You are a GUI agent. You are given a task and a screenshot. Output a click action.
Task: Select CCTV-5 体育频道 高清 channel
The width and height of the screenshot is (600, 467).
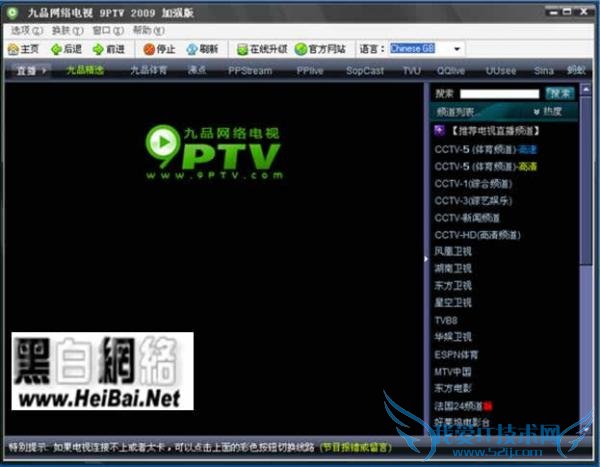pos(485,167)
